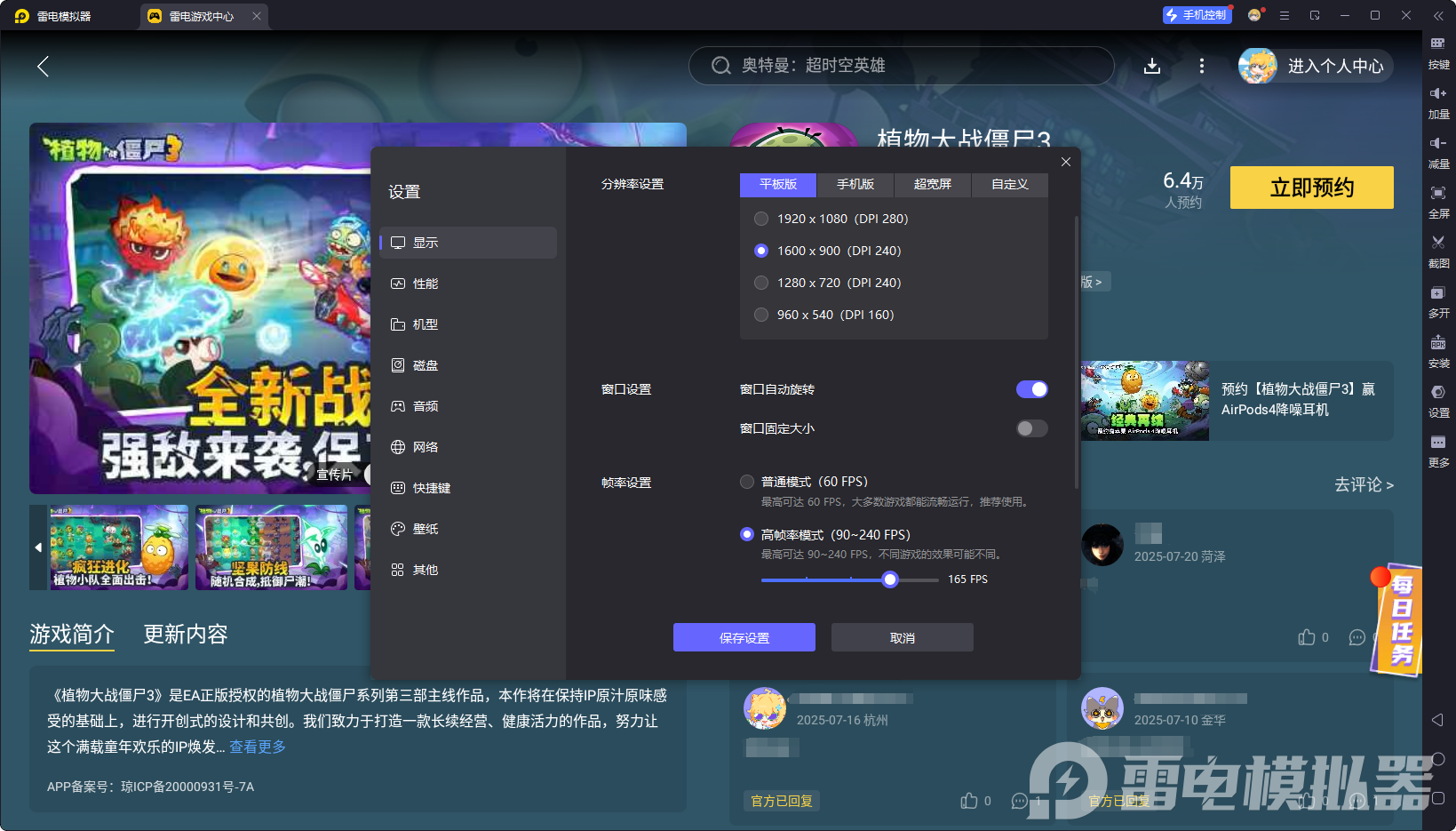Image resolution: width=1456 pixels, height=831 pixels.
Task: Adjust the FPS slider handle
Action: pyautogui.click(x=890, y=579)
